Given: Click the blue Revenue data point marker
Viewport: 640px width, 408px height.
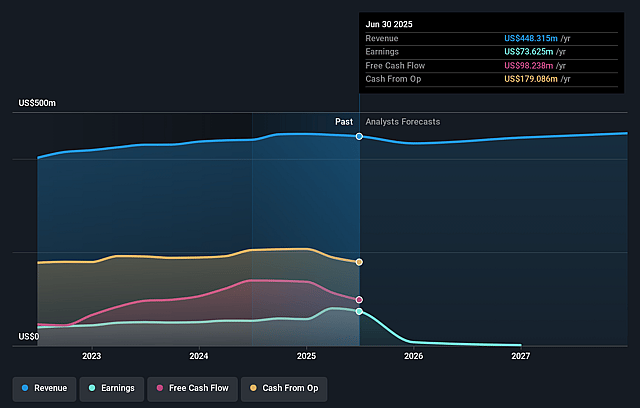Looking at the screenshot, I should coord(359,136).
